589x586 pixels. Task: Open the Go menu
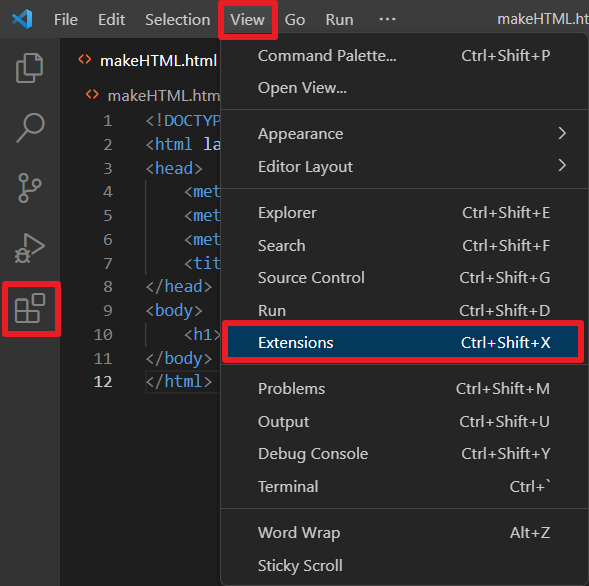click(x=295, y=20)
